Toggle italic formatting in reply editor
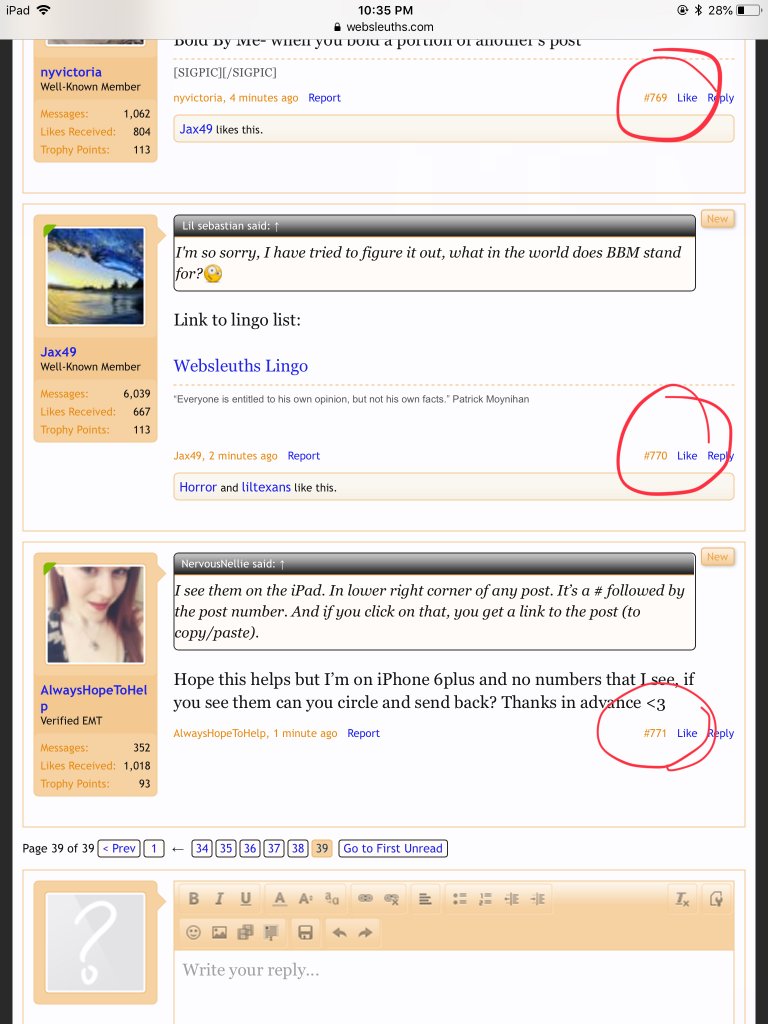This screenshot has width=768, height=1024. coord(219,899)
